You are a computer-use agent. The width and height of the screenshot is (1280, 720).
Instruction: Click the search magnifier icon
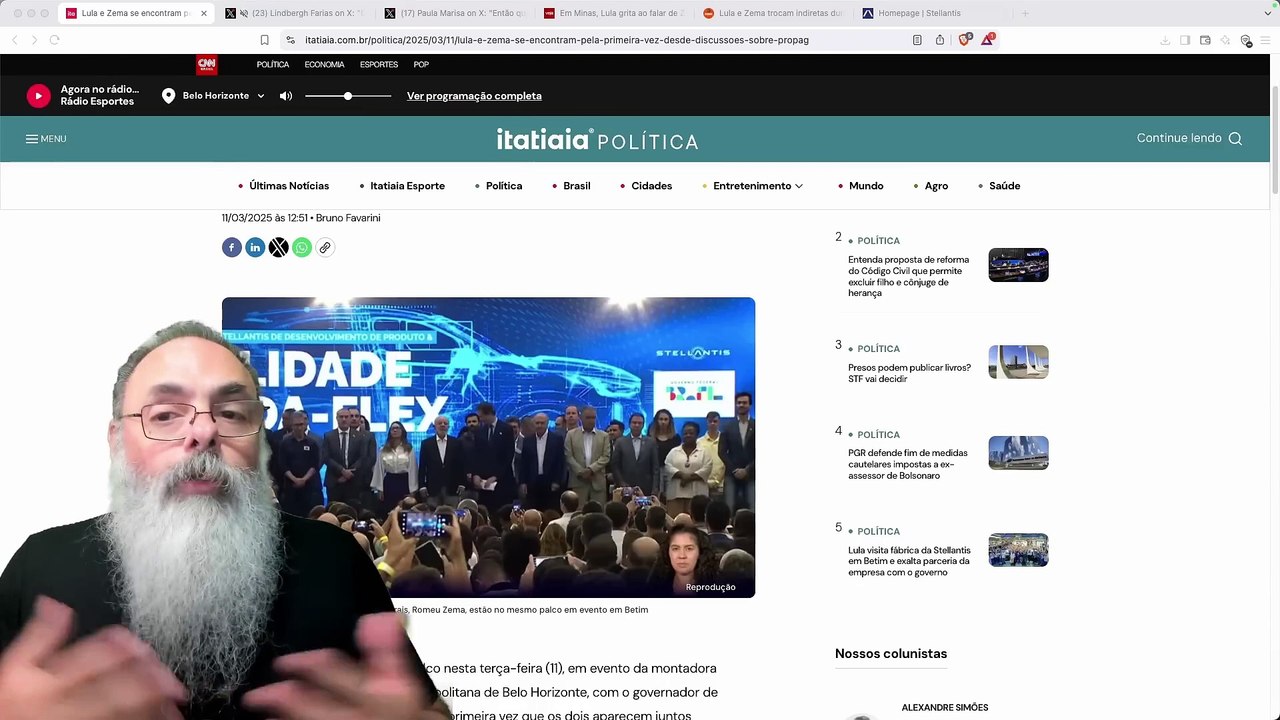1235,139
